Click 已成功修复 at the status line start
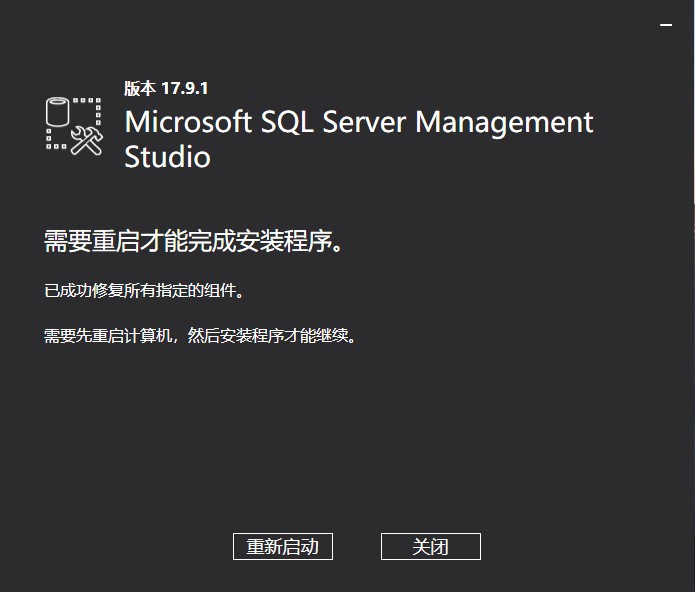 pos(83,292)
